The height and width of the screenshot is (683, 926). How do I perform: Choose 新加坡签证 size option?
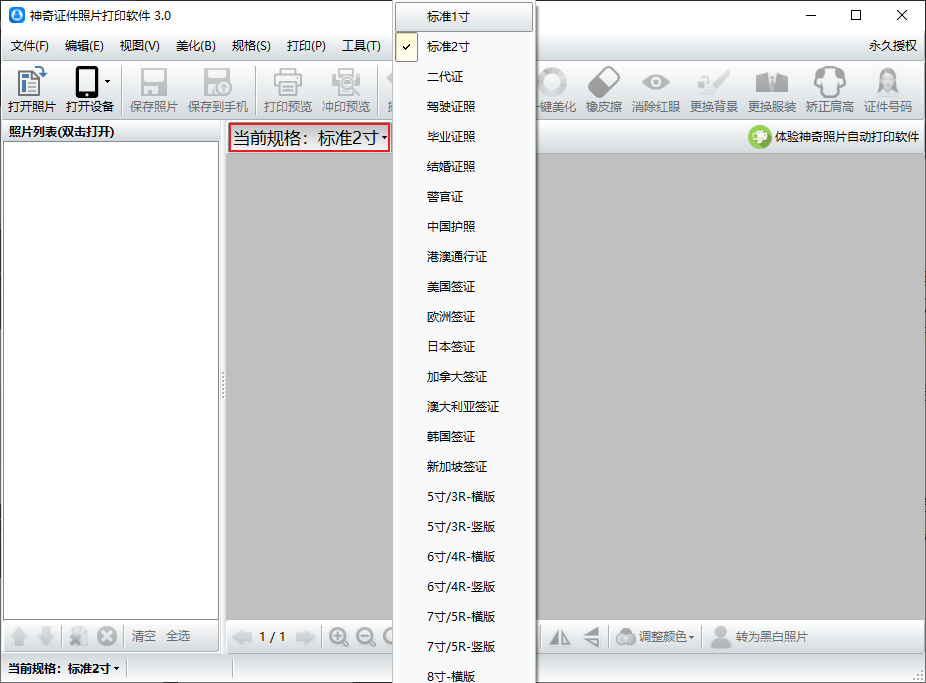tap(464, 467)
